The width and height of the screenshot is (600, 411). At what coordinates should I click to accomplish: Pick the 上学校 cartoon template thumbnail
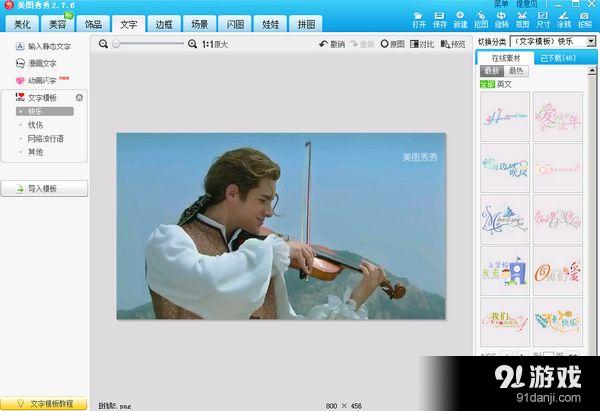coord(505,271)
